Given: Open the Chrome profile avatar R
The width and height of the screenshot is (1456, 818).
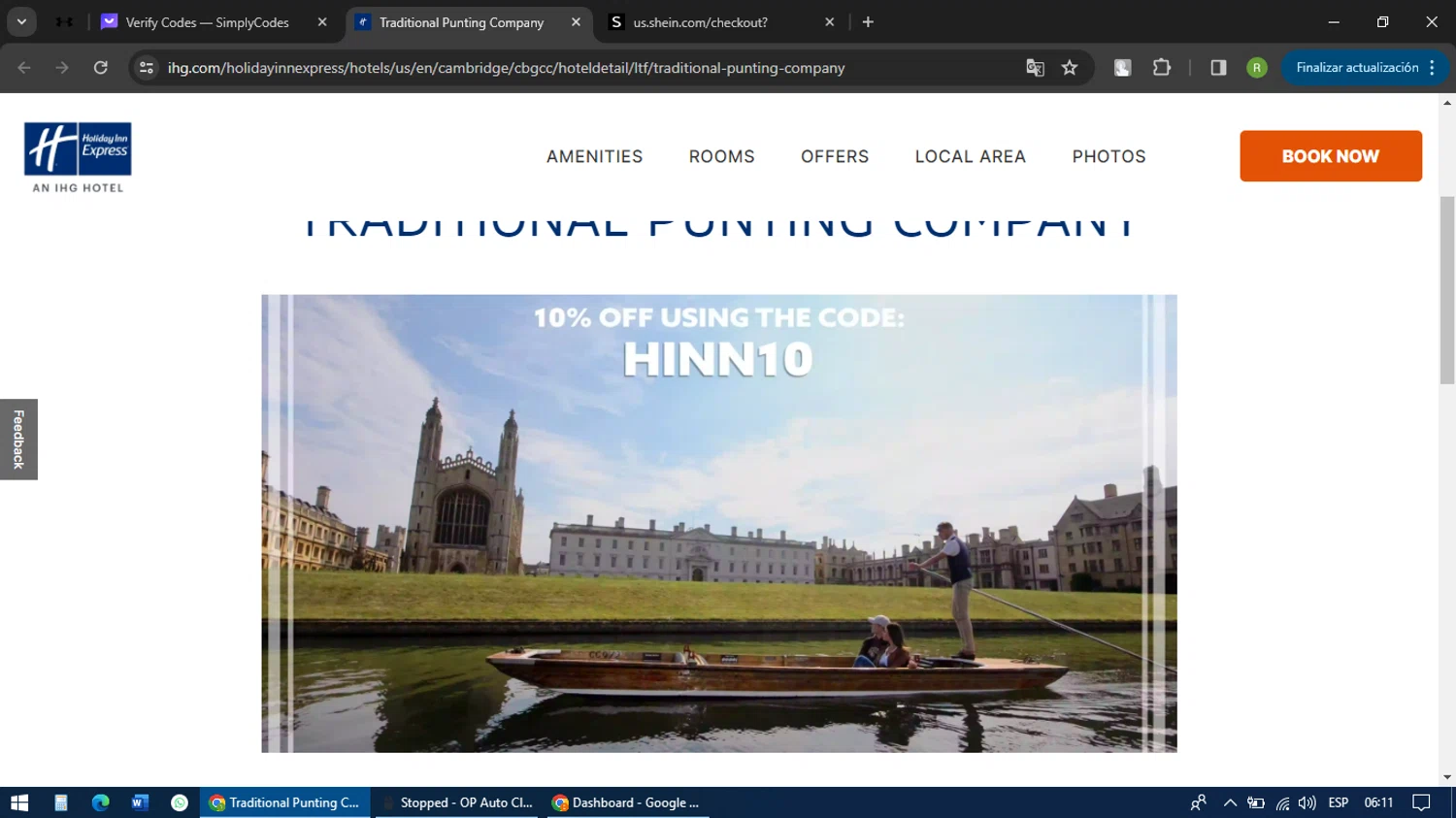Looking at the screenshot, I should [1257, 68].
